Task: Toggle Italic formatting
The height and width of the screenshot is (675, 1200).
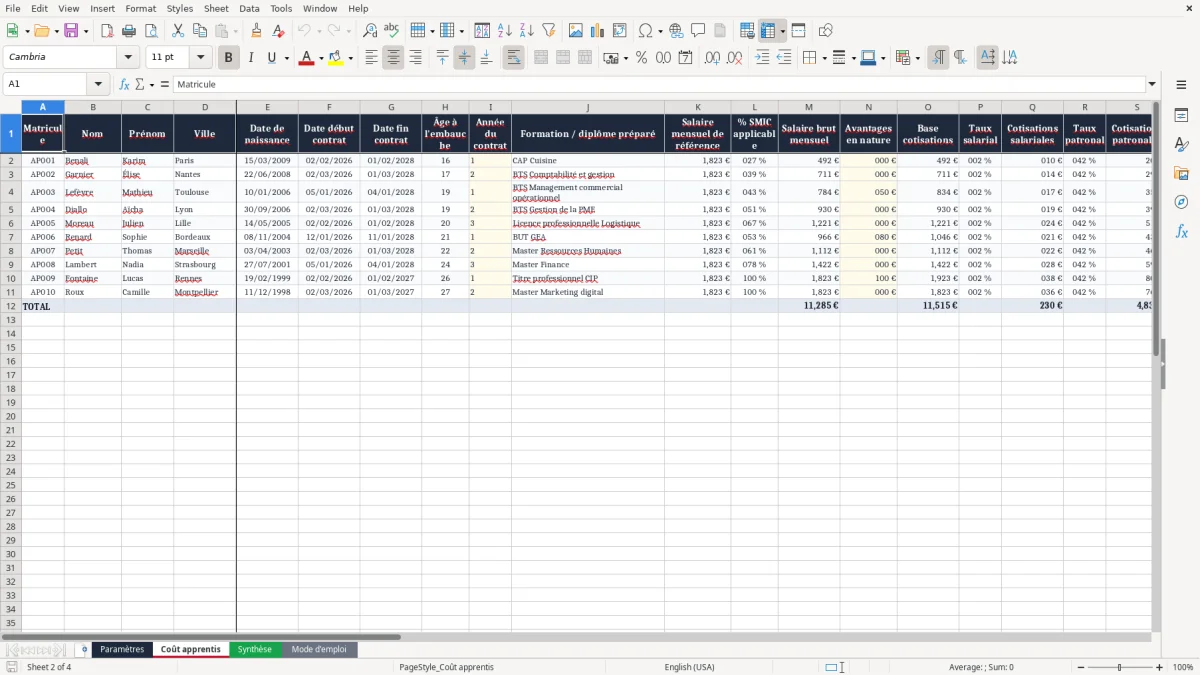Action: 250,58
